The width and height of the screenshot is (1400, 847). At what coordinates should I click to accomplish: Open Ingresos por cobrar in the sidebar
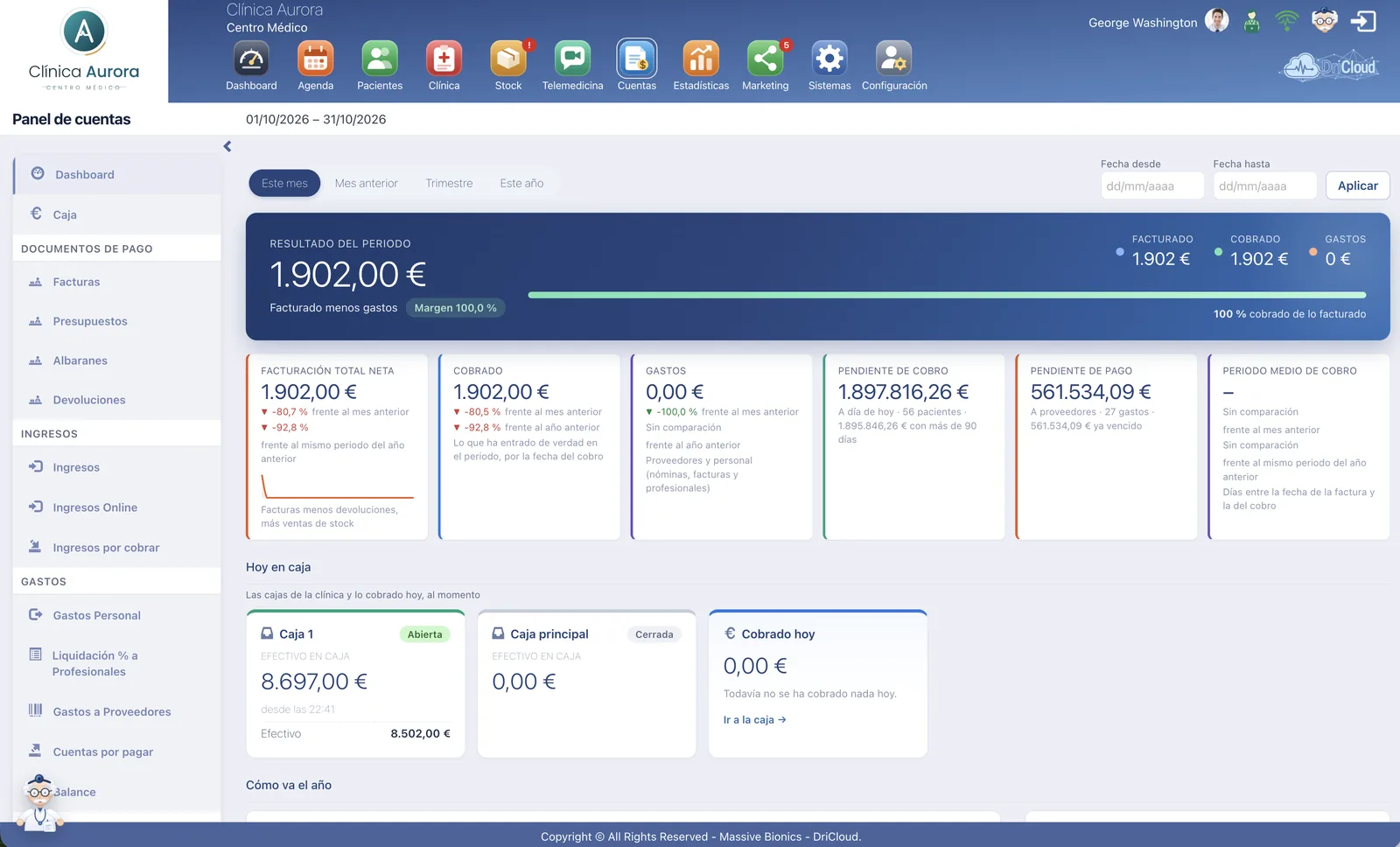tap(117, 548)
